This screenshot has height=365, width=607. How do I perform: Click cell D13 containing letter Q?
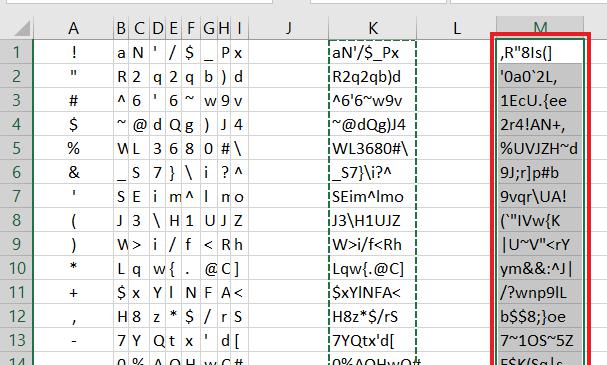[x=158, y=340]
